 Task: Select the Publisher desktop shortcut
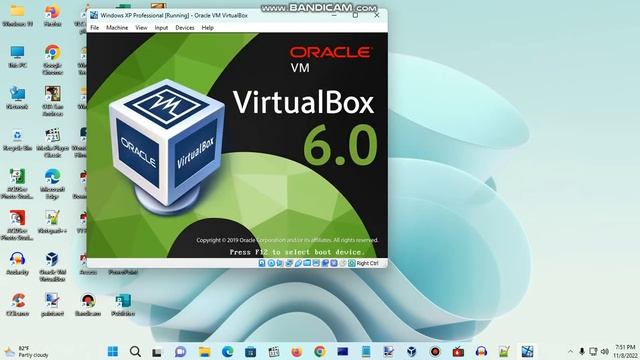(123, 305)
